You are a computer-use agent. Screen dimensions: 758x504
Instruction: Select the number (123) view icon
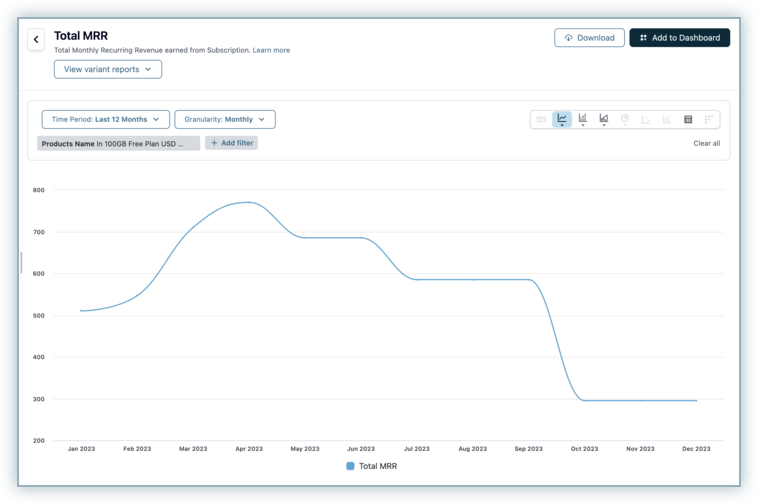541,119
